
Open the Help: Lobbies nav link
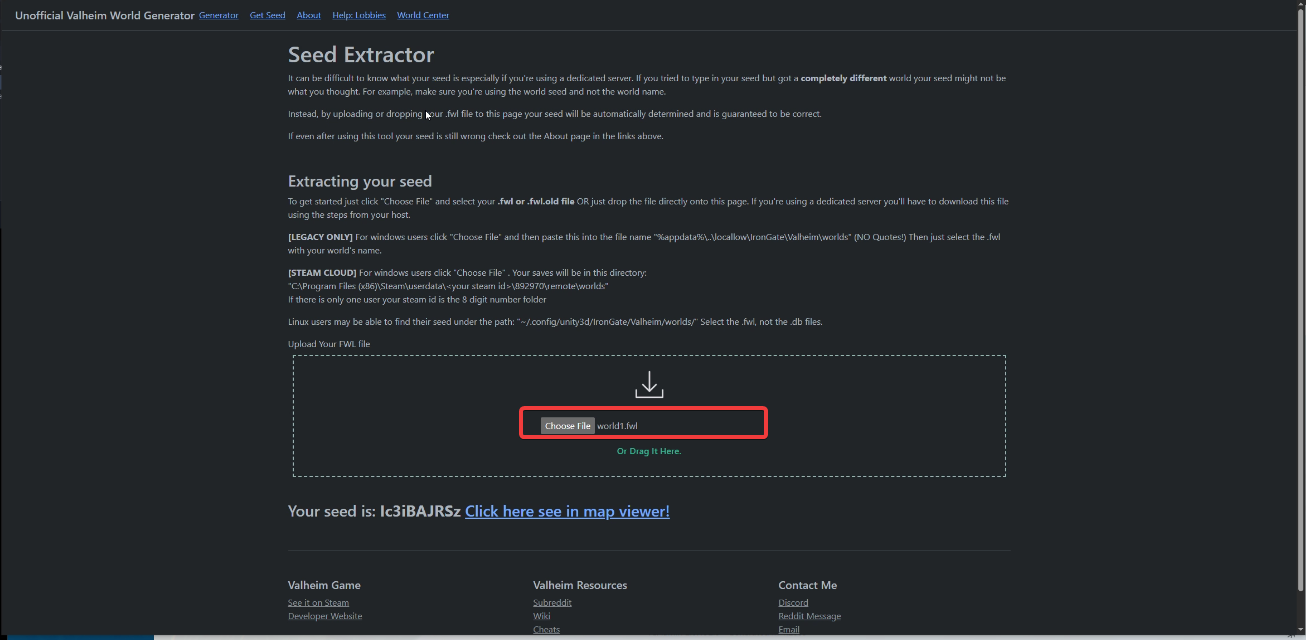[x=359, y=16]
